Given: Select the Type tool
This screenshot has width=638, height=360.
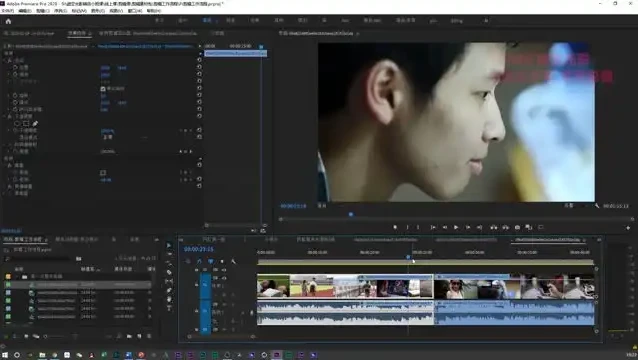Looking at the screenshot, I should [169, 308].
